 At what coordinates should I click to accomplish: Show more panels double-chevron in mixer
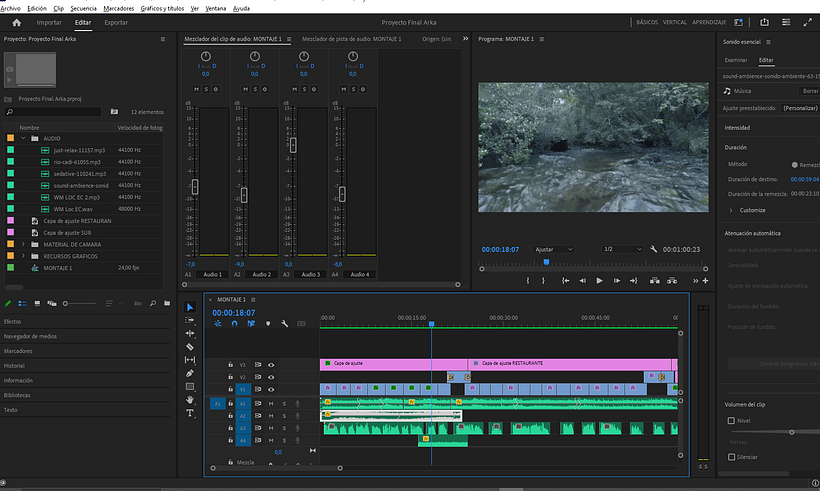tap(465, 39)
